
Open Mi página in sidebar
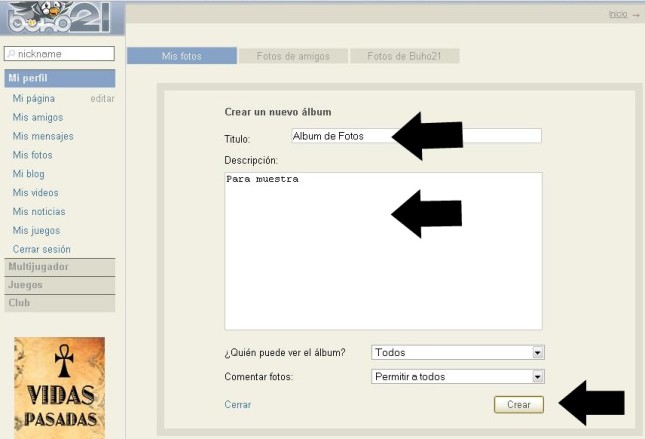[34, 99]
